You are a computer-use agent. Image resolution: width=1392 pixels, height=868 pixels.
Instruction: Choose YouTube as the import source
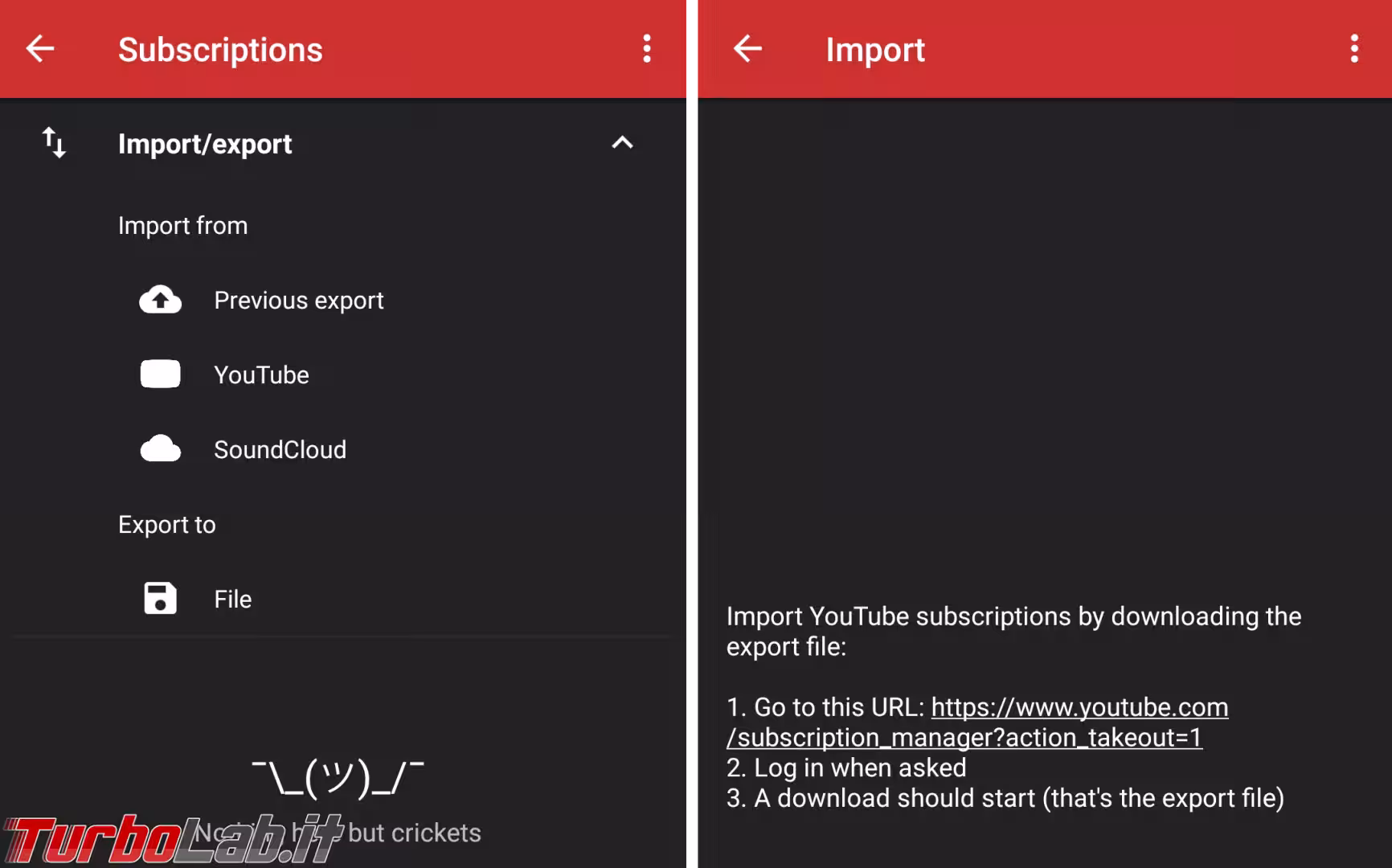[261, 375]
